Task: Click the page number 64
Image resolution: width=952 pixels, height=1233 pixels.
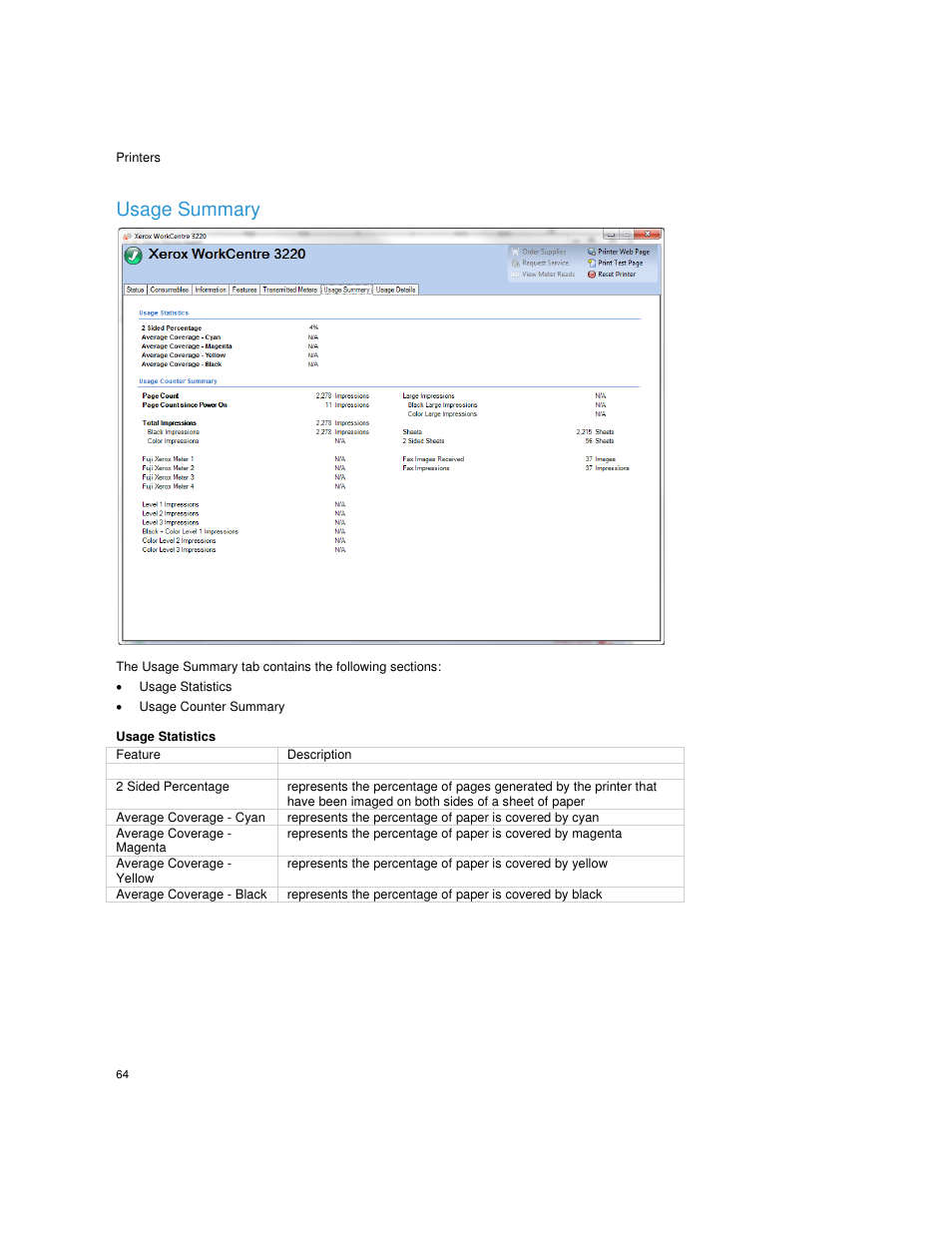Action: click(x=122, y=1074)
